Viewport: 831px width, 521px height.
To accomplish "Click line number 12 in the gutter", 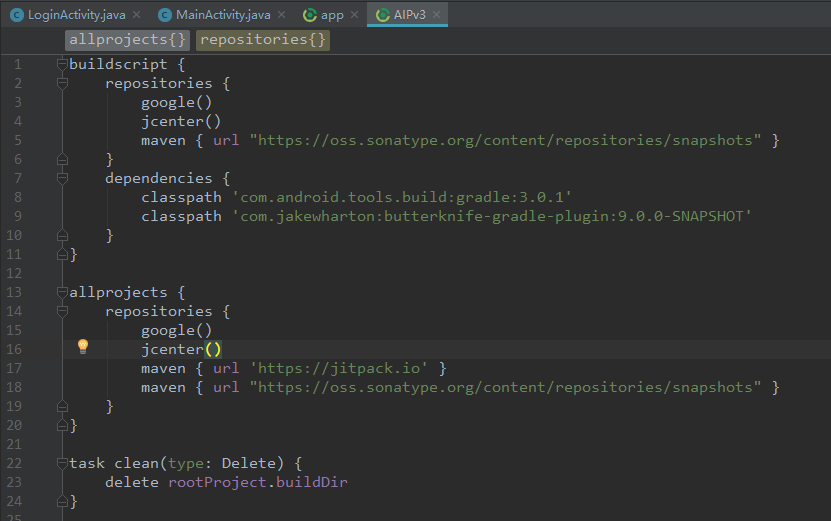I will click(14, 273).
